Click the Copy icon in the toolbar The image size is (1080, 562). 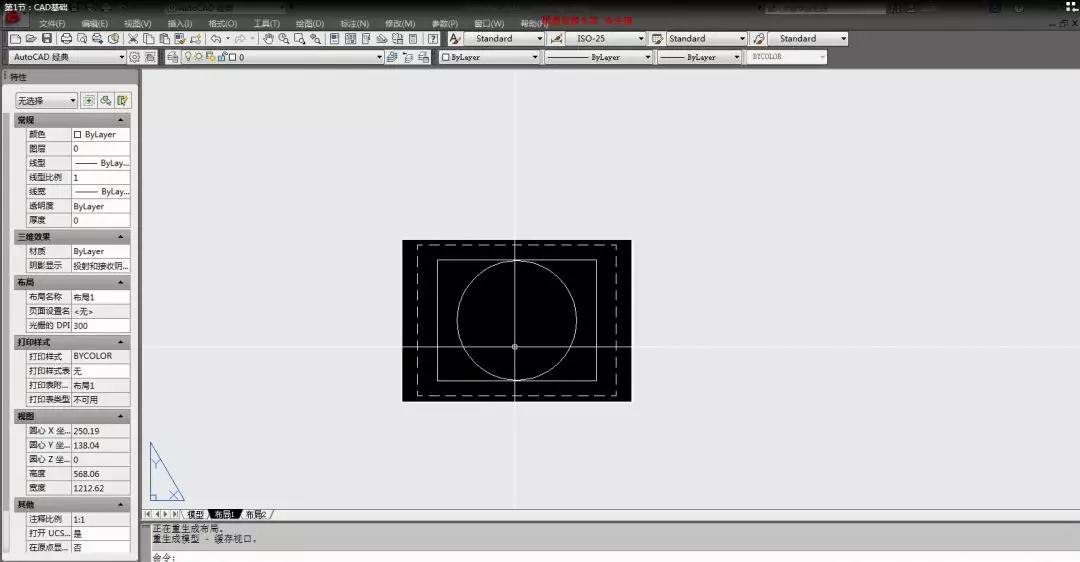pos(149,39)
